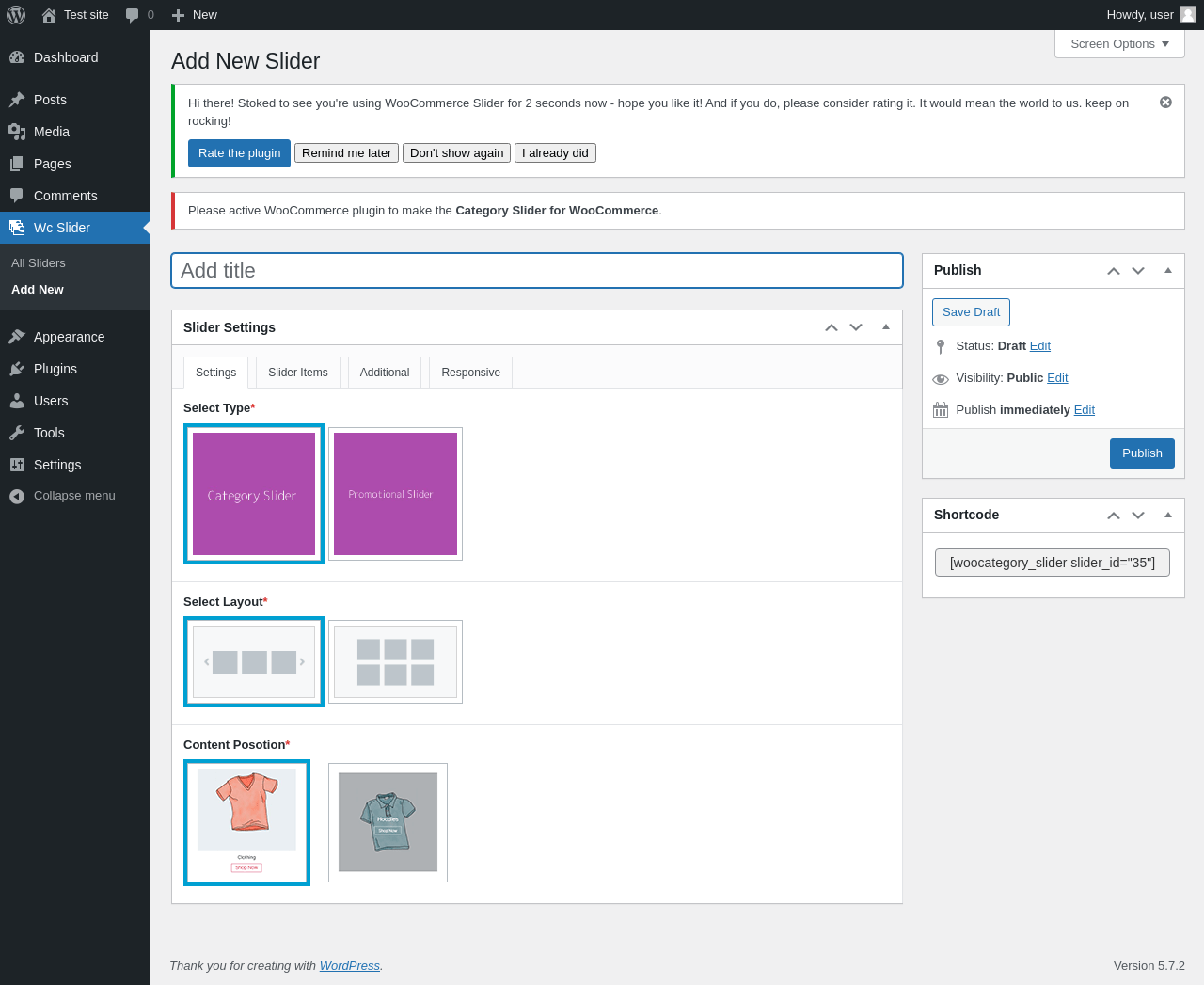Move Shortcode panel up
The image size is (1204, 985).
coord(1114,516)
